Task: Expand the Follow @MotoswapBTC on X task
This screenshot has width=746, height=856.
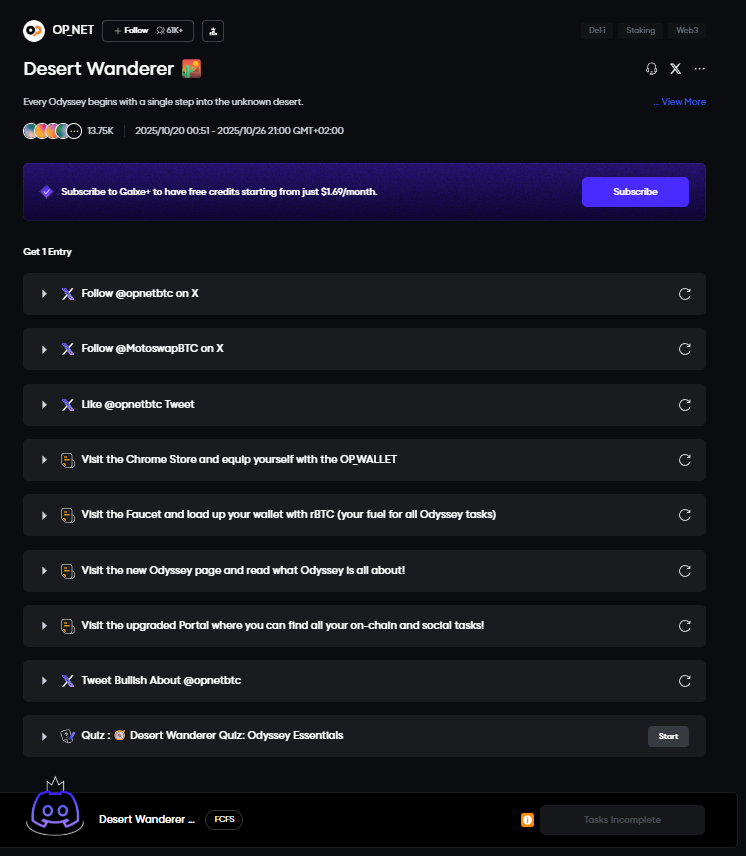Action: 45,349
